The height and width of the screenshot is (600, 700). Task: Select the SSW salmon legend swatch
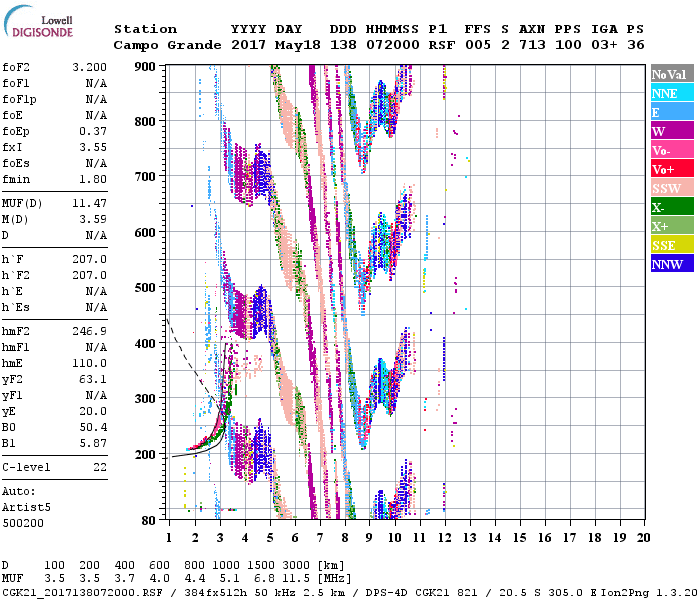click(672, 188)
